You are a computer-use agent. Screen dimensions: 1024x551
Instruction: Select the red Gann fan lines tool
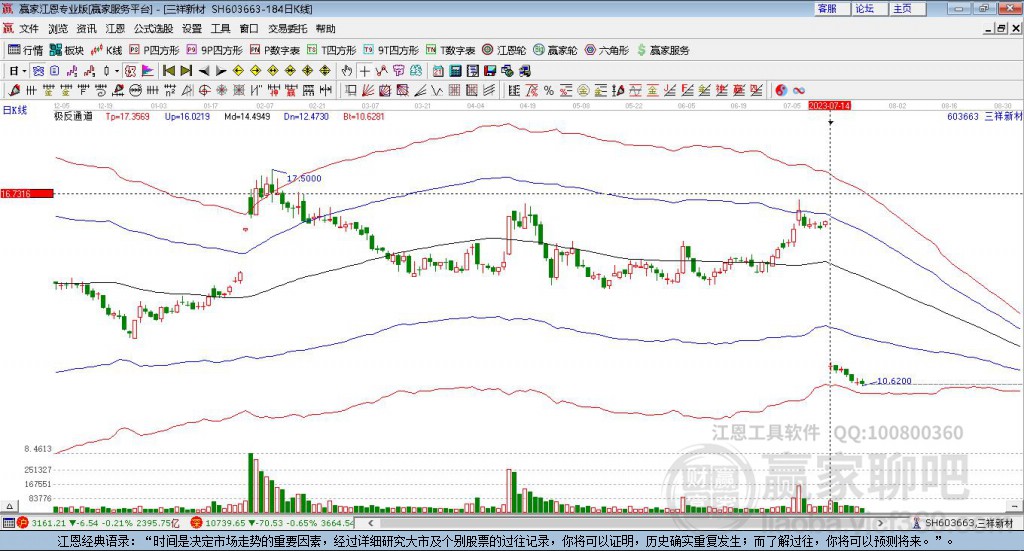pyautogui.click(x=368, y=91)
